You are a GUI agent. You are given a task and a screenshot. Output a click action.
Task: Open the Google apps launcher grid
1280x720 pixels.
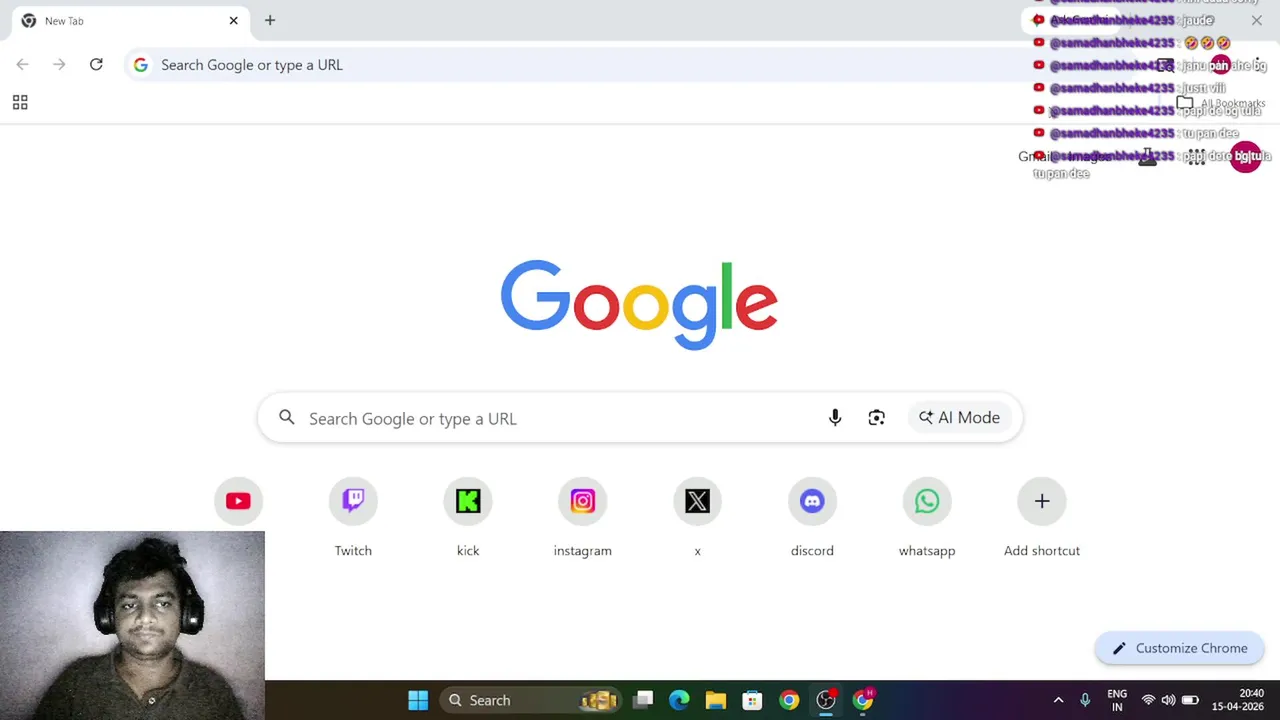click(x=1196, y=157)
